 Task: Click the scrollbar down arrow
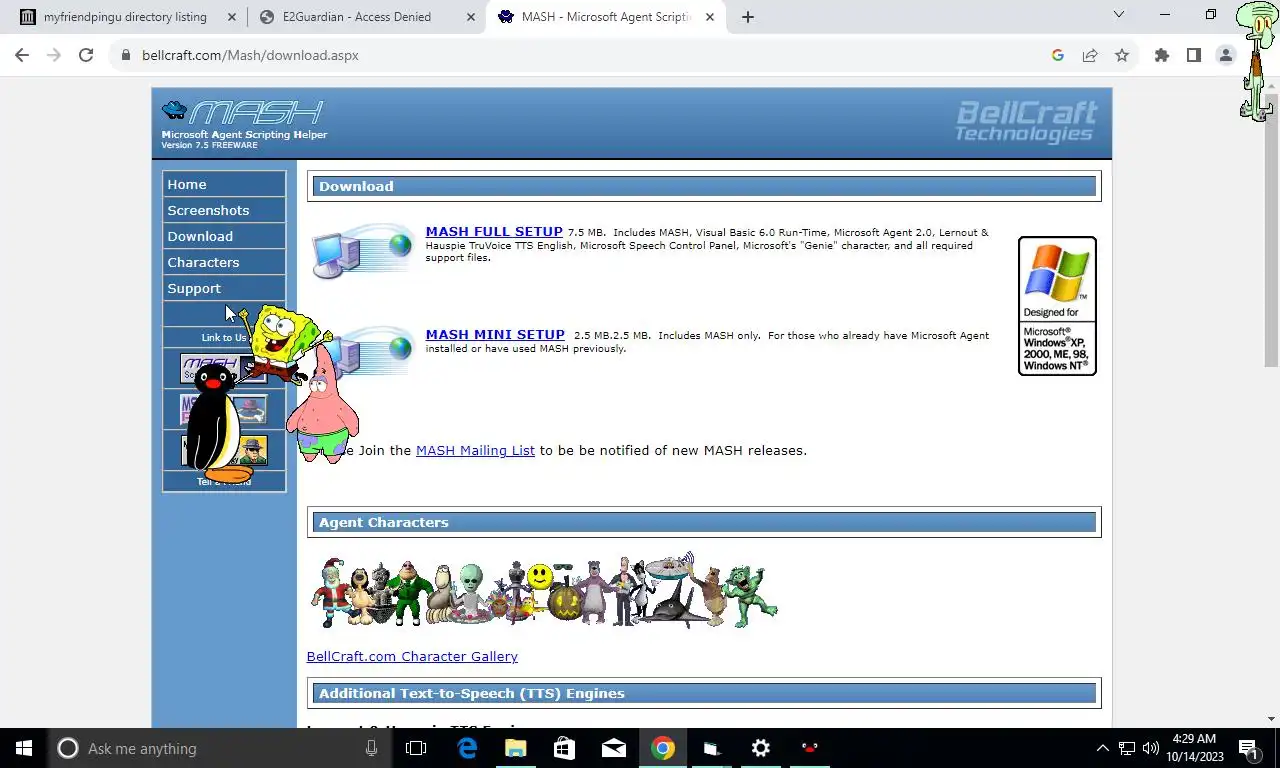(x=1272, y=718)
